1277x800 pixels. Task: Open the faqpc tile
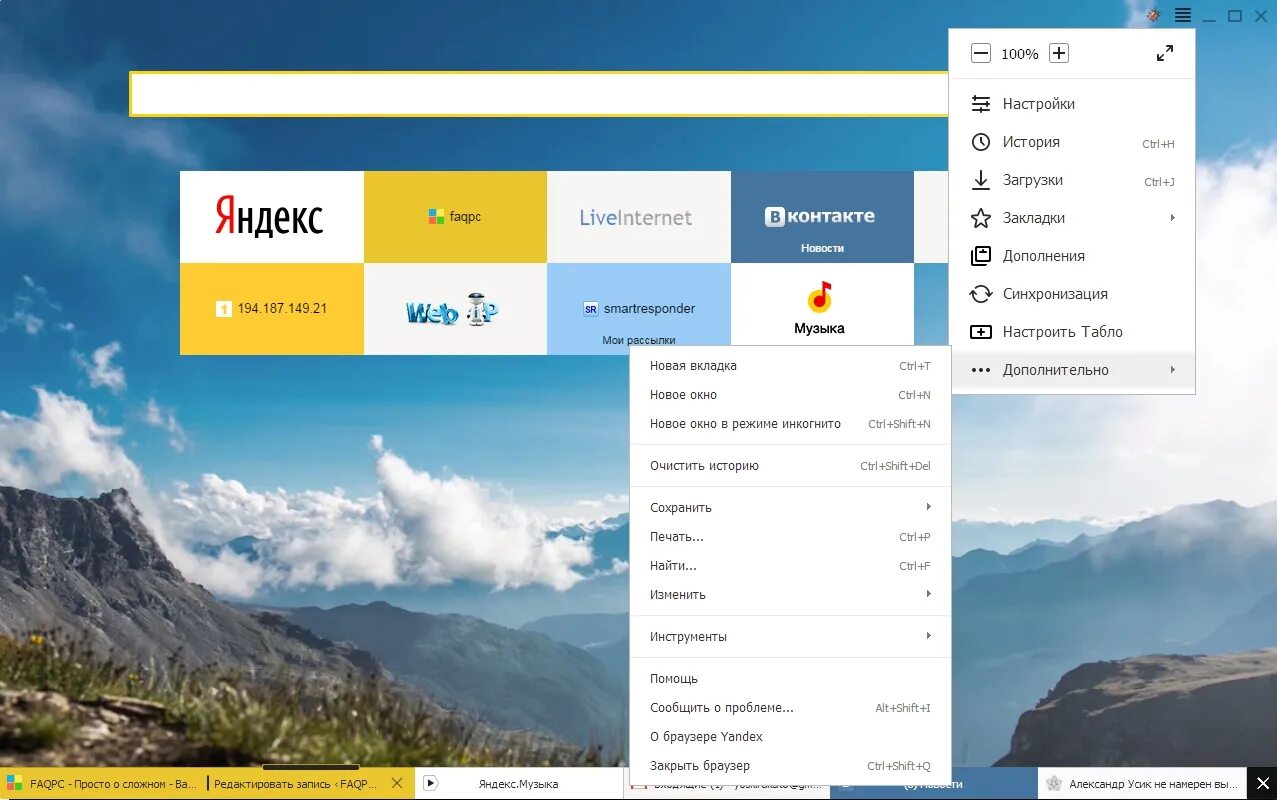pos(455,217)
